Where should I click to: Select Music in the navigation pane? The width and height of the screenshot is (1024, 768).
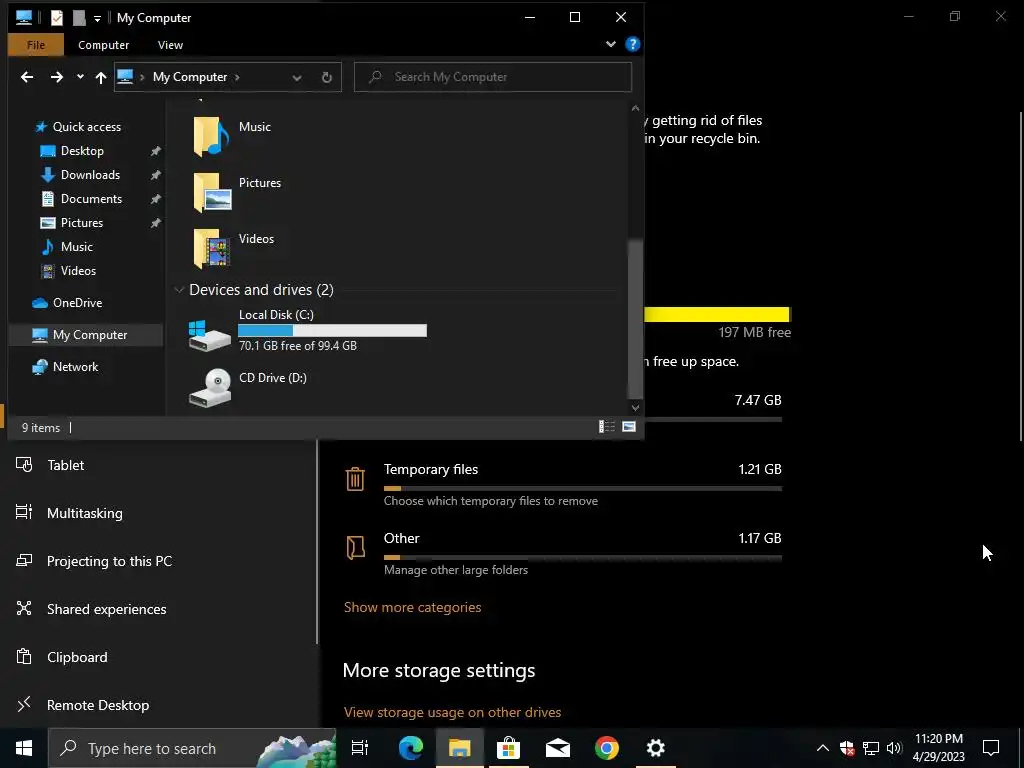click(x=76, y=247)
